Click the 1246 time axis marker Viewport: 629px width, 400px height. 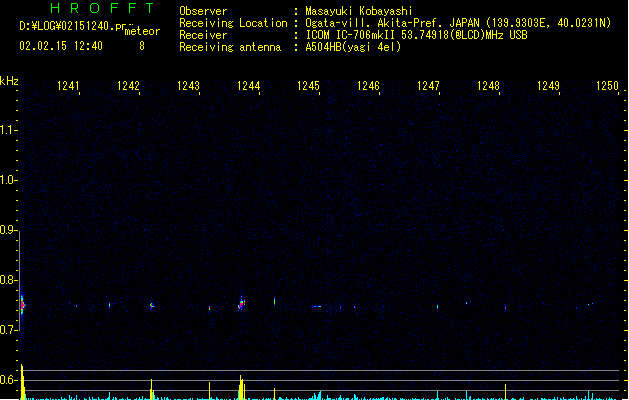pos(368,86)
